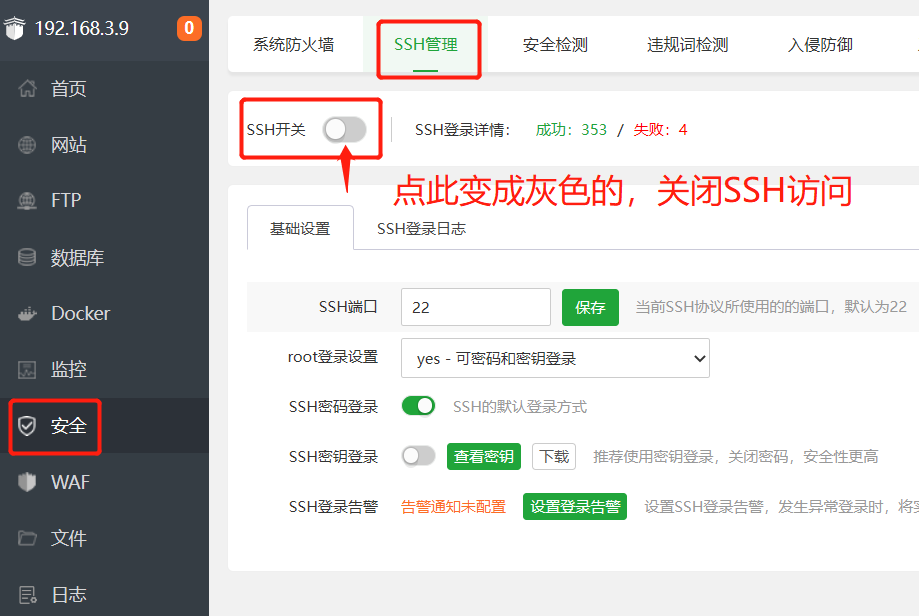Click the 查看密钥 button
The width and height of the screenshot is (919, 616).
[x=484, y=456]
